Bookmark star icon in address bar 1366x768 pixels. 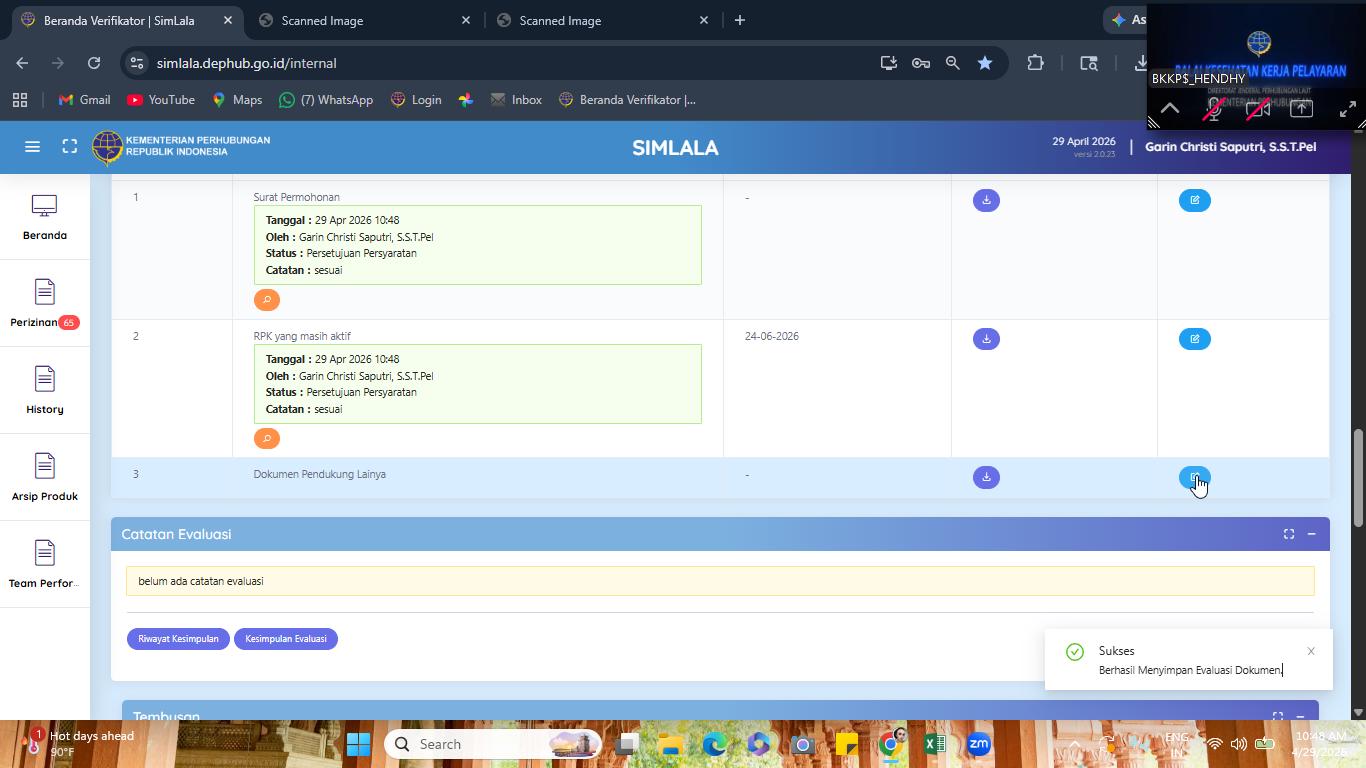point(985,63)
